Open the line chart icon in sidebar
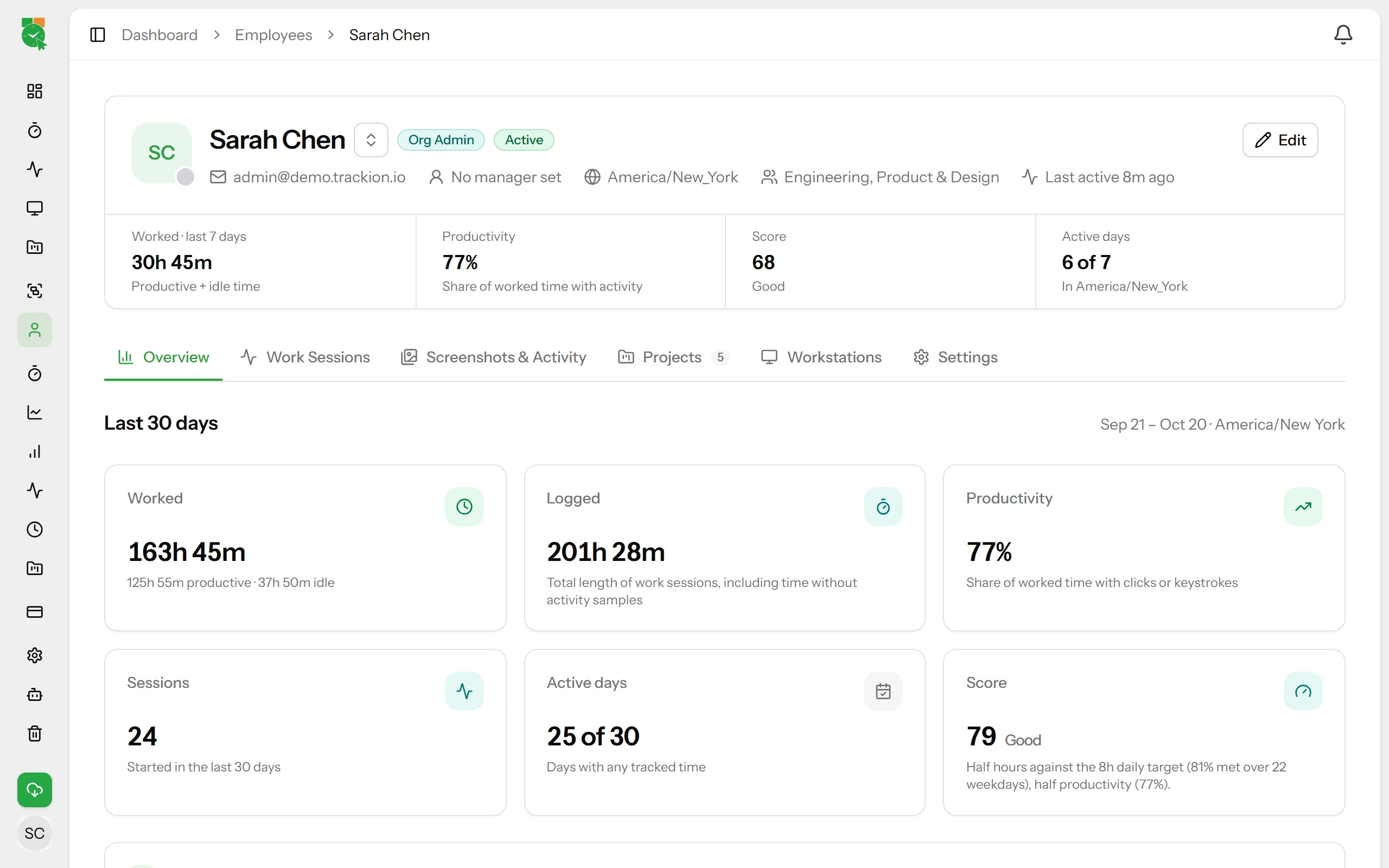Image resolution: width=1389 pixels, height=868 pixels. point(34,412)
